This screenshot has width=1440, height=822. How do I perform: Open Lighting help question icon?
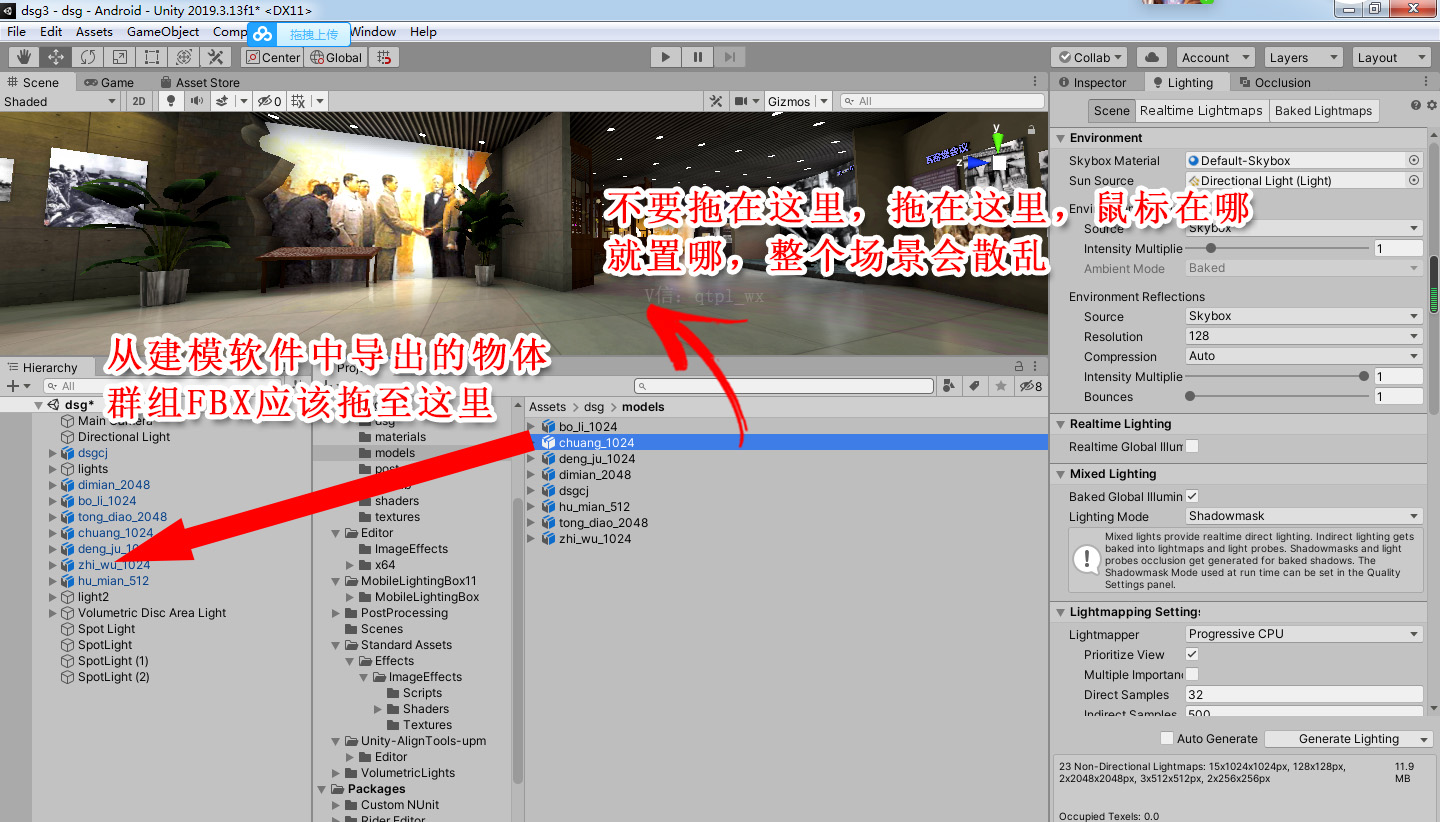[1415, 105]
